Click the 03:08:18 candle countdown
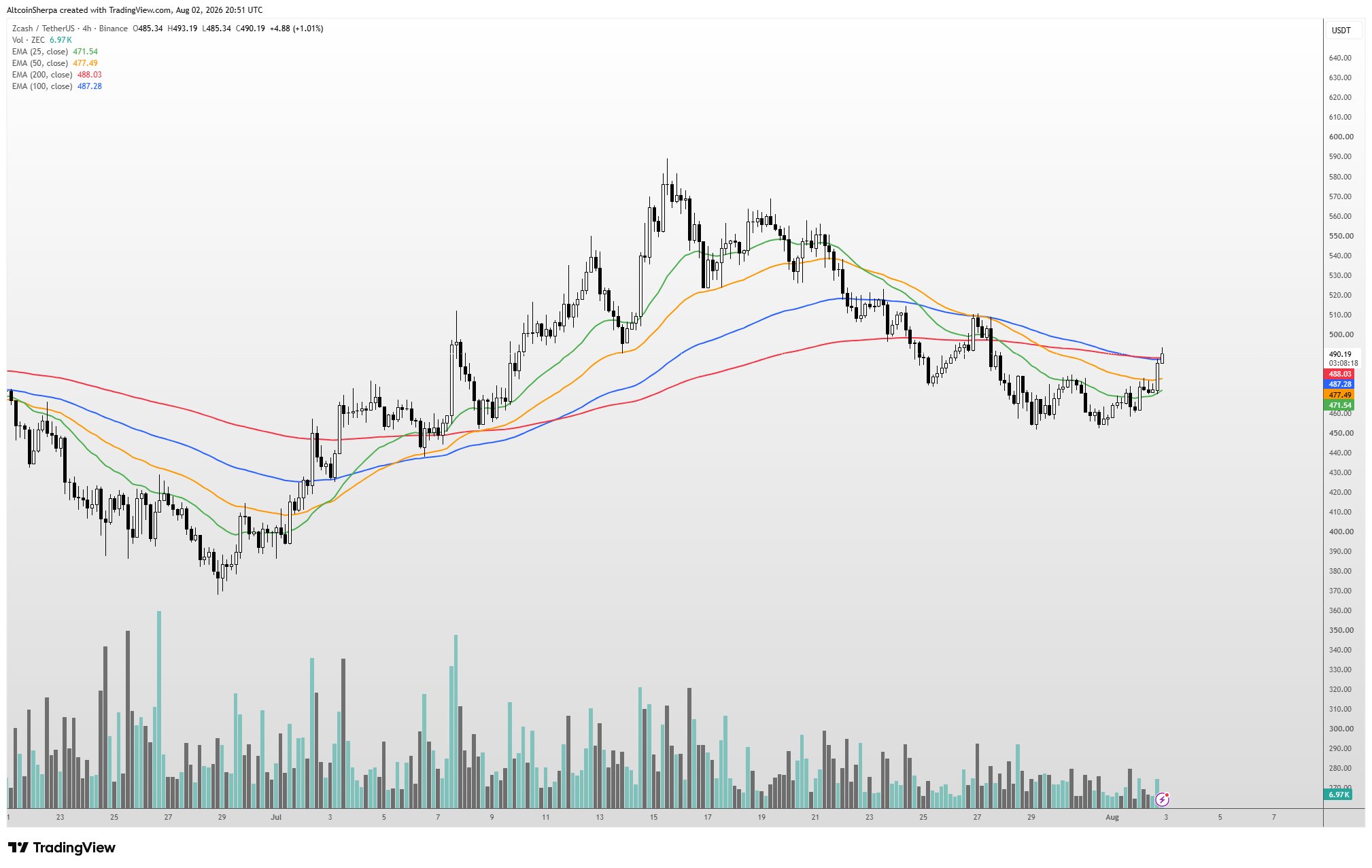The height and width of the screenshot is (868, 1372). (x=1343, y=363)
